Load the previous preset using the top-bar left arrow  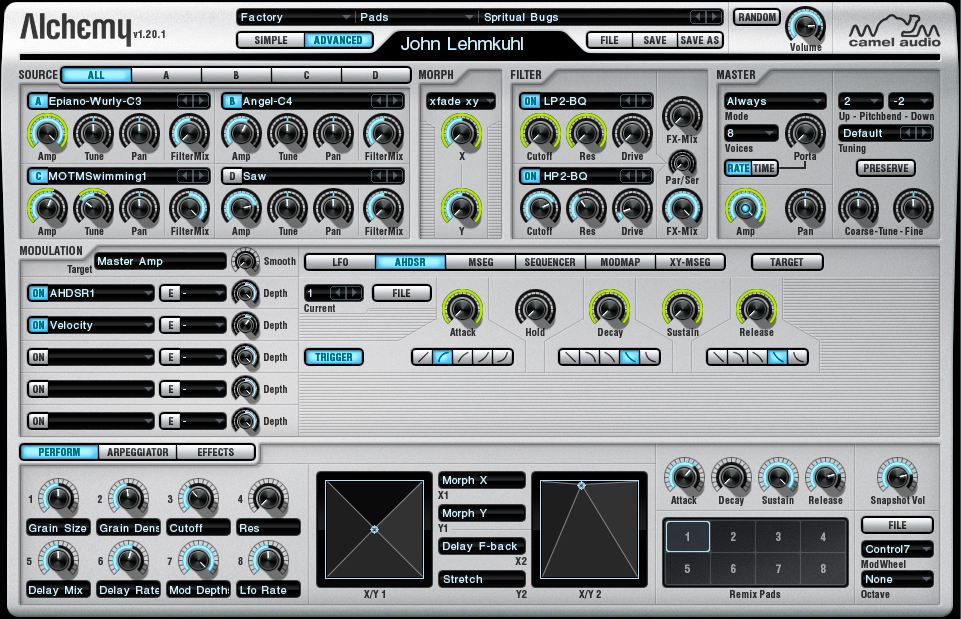click(x=697, y=17)
